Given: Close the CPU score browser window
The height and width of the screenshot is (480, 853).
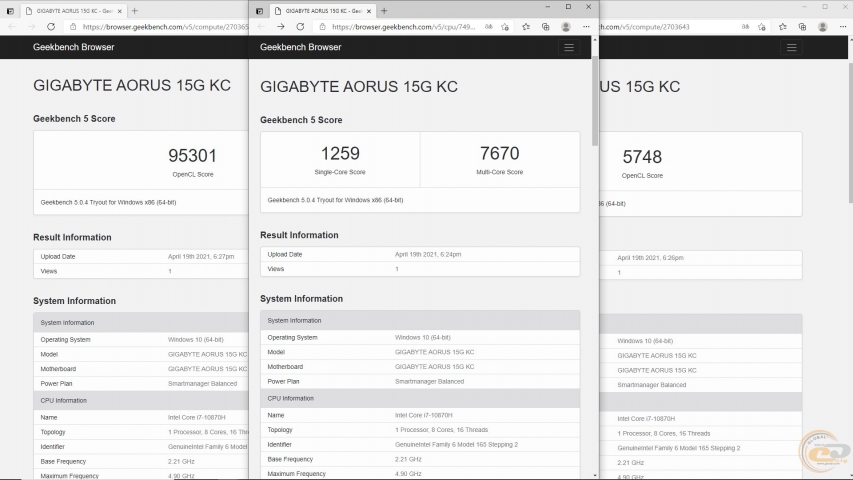Looking at the screenshot, I should click(x=588, y=7).
